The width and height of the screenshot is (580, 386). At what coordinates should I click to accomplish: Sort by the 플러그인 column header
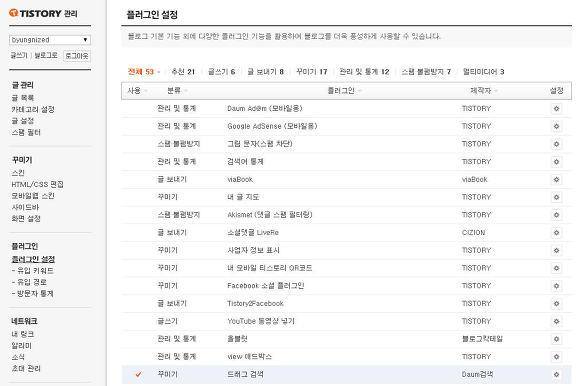pos(344,91)
